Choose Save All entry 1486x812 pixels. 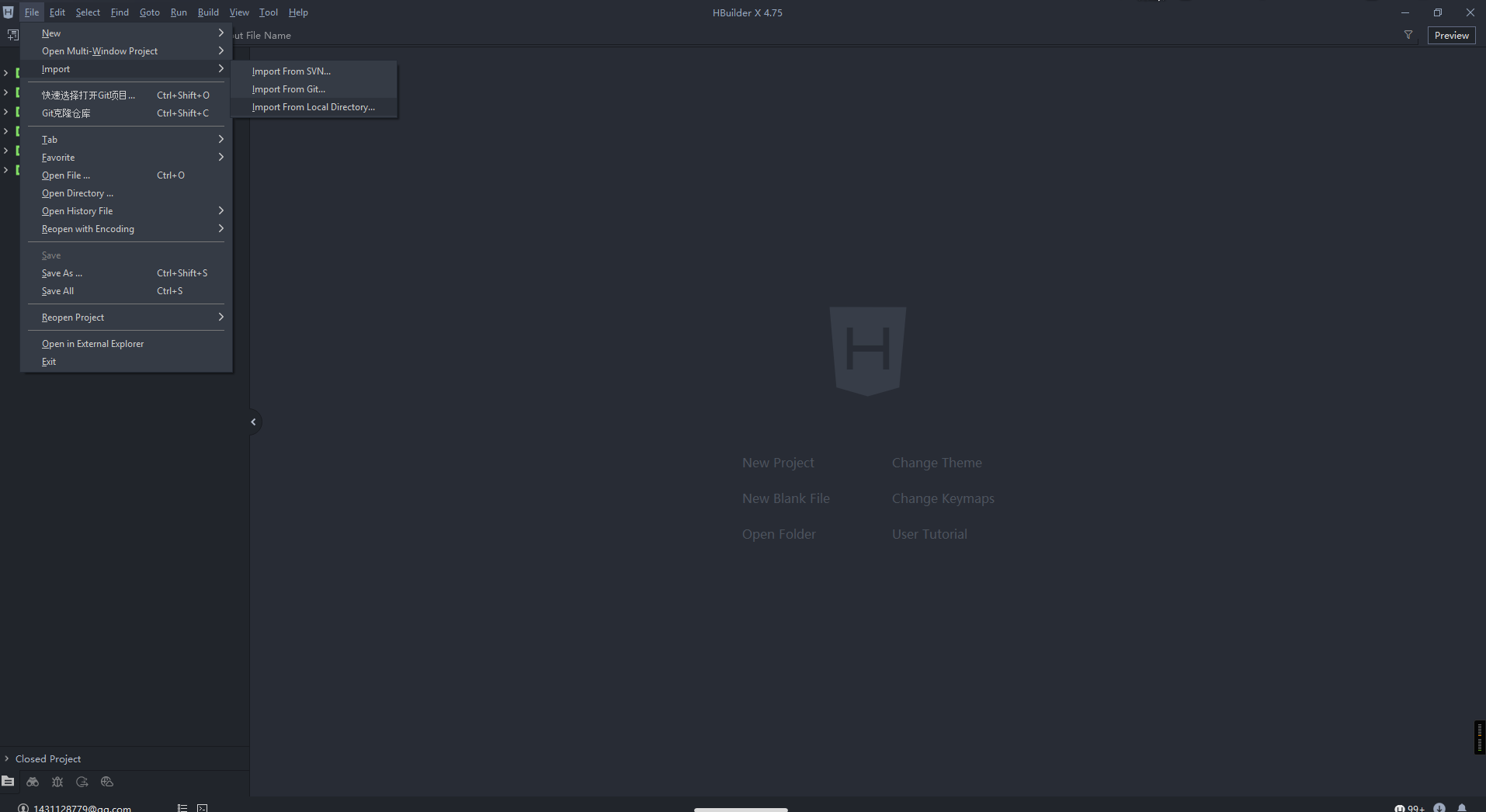point(126,290)
